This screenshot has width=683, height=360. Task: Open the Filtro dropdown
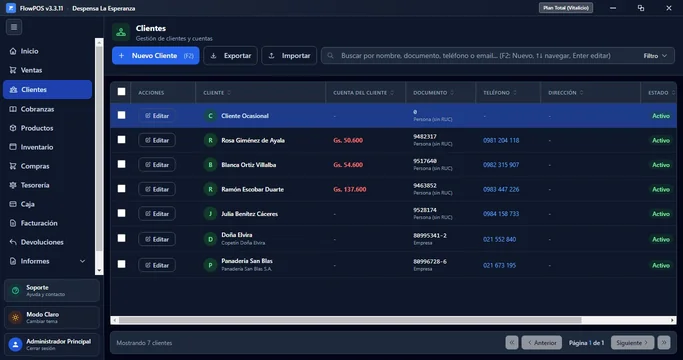(655, 56)
